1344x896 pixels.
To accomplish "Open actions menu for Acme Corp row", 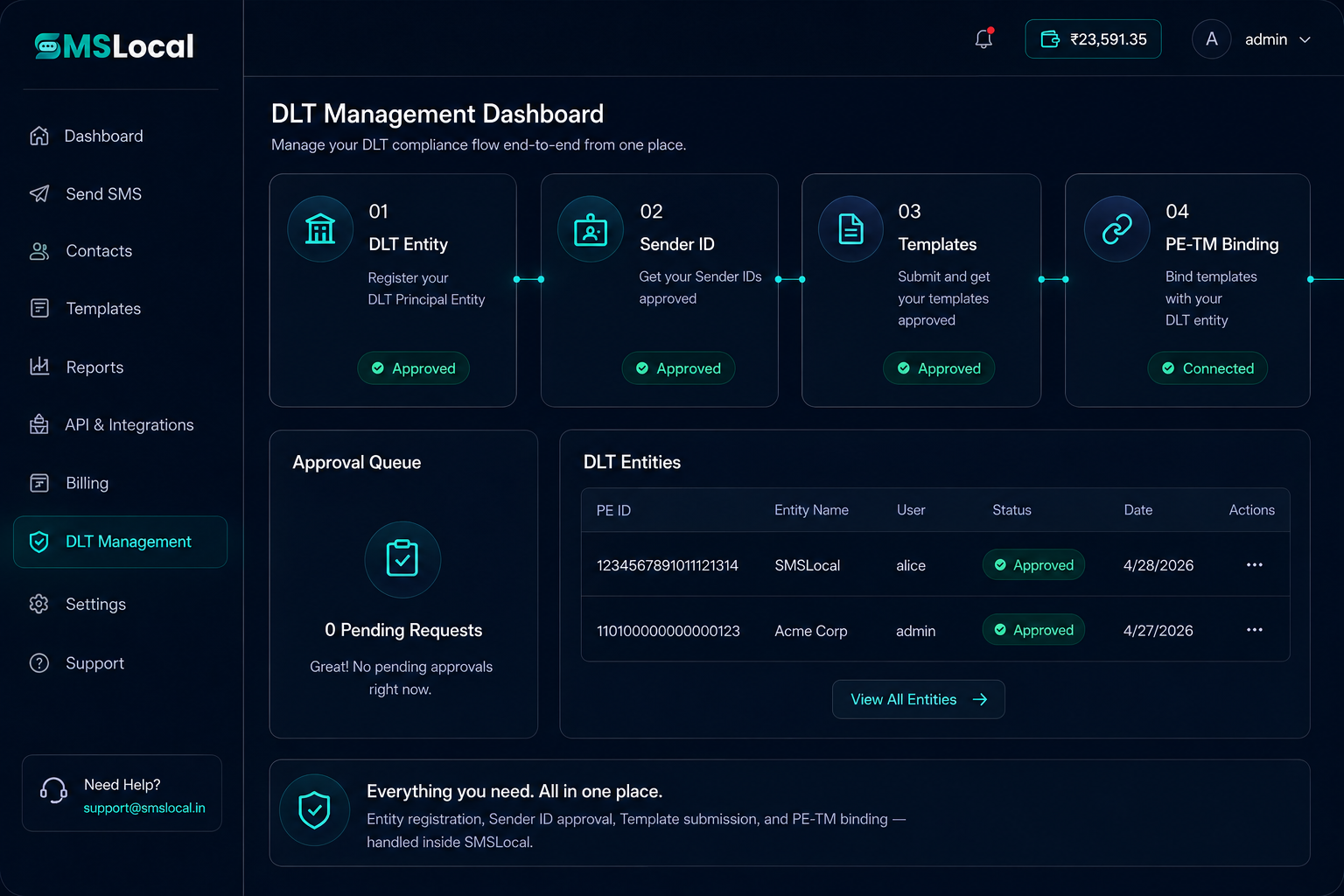I will point(1254,630).
